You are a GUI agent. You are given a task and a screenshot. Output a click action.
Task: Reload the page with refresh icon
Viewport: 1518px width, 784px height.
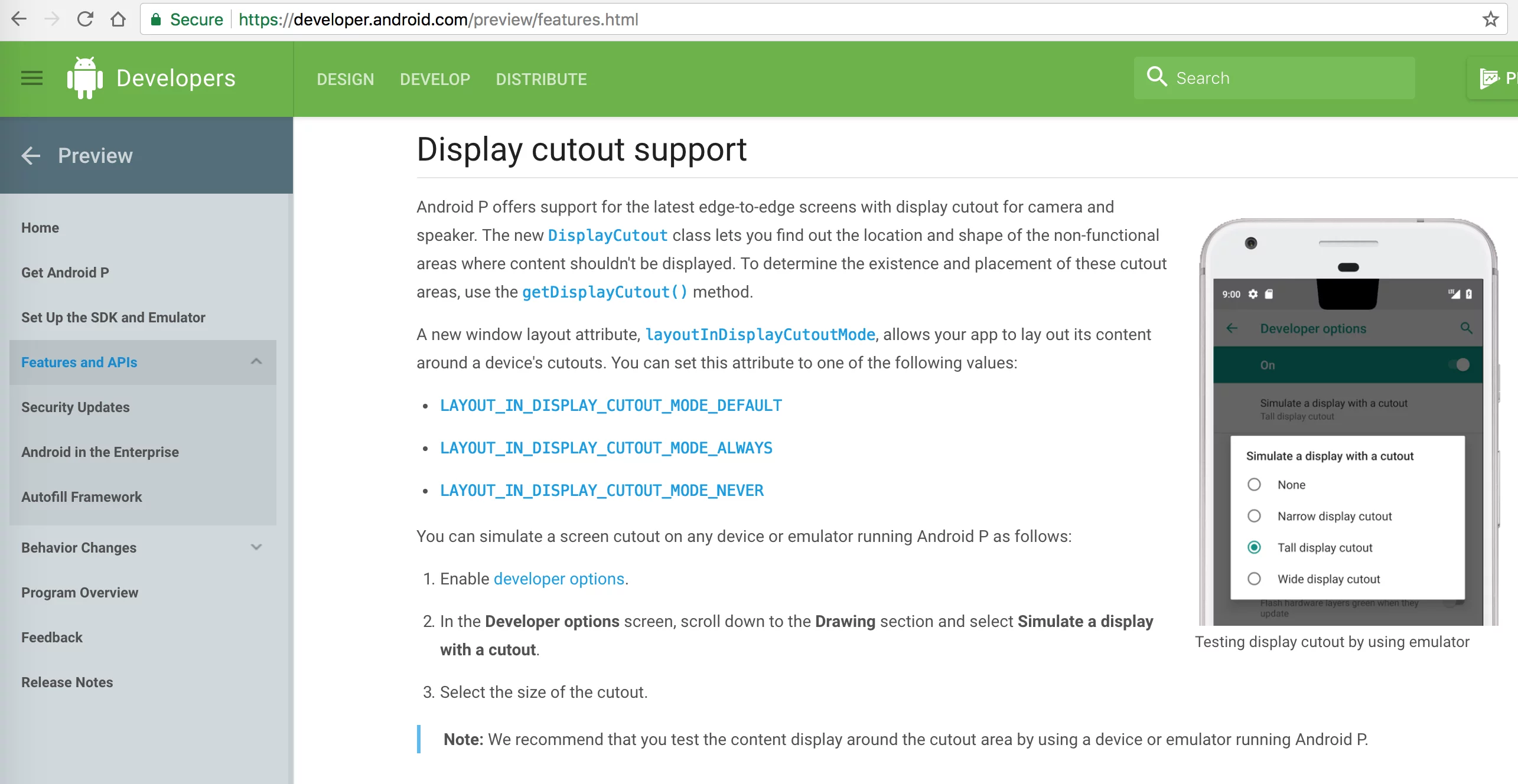pyautogui.click(x=85, y=19)
